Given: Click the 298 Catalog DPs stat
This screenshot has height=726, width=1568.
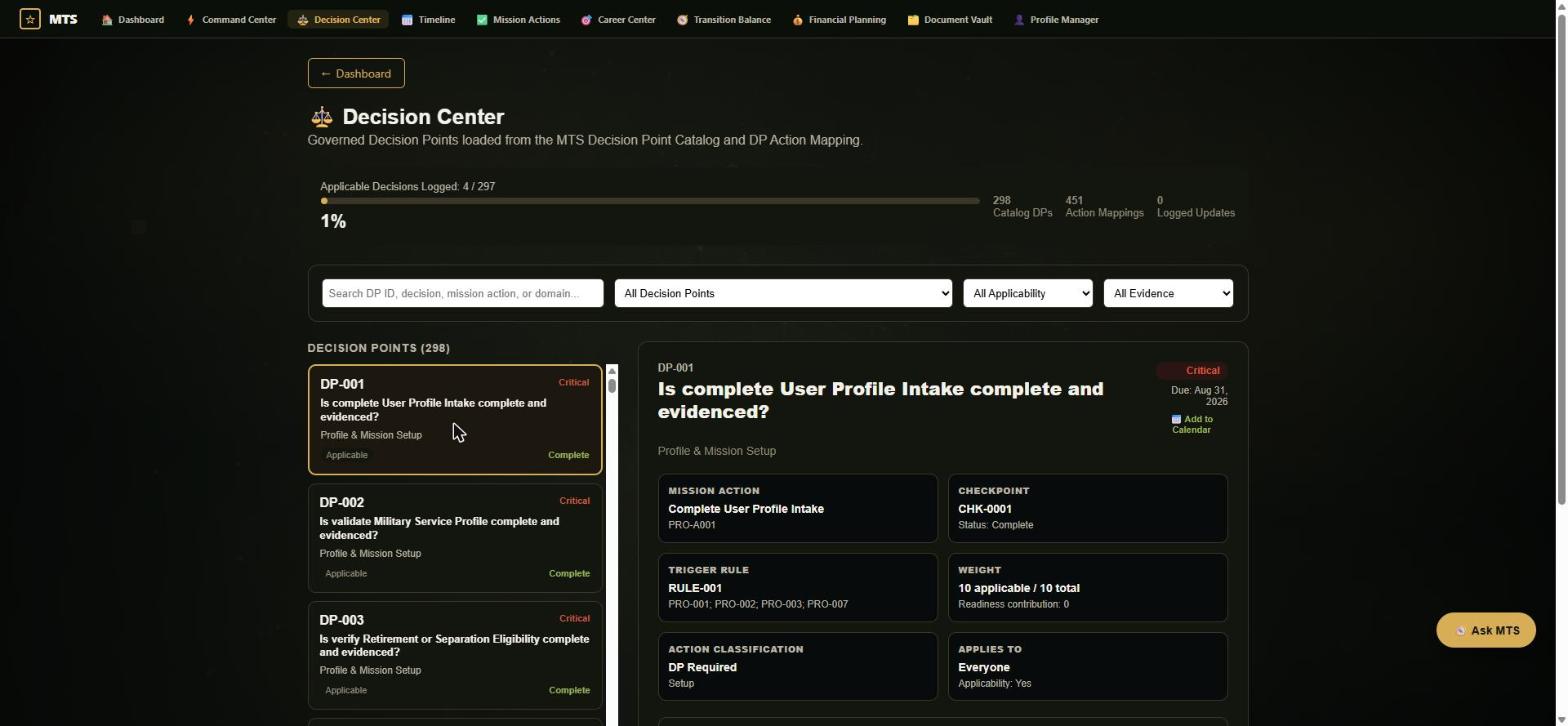Looking at the screenshot, I should coord(1022,207).
